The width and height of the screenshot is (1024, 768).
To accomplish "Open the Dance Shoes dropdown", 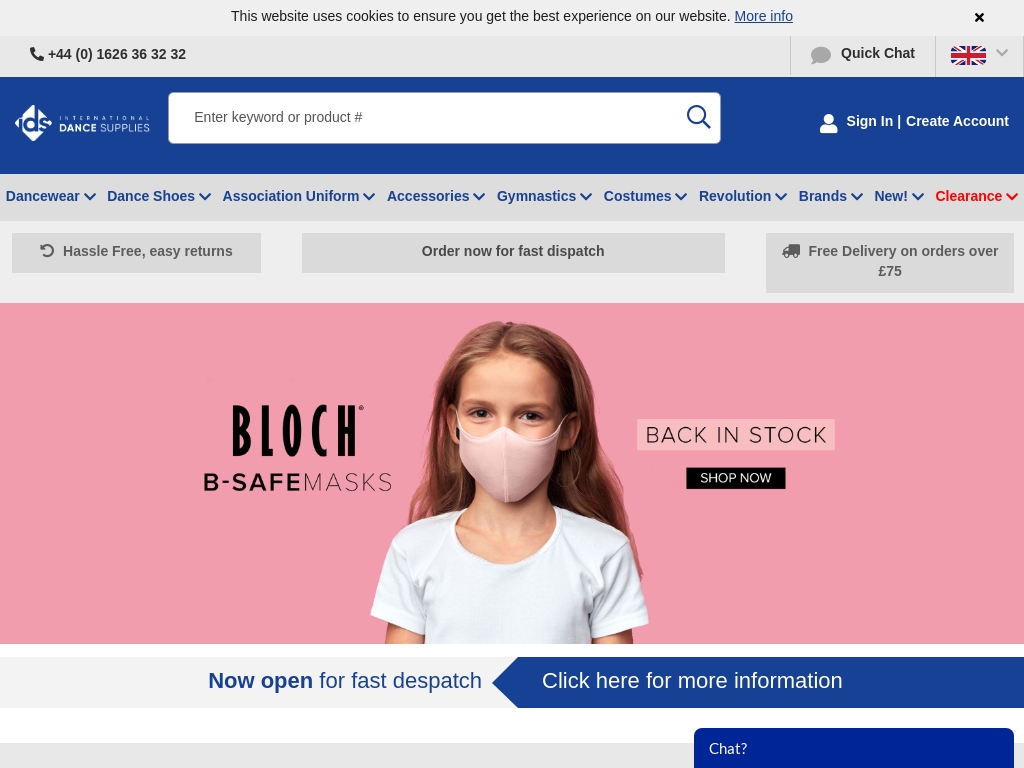I will (x=159, y=196).
